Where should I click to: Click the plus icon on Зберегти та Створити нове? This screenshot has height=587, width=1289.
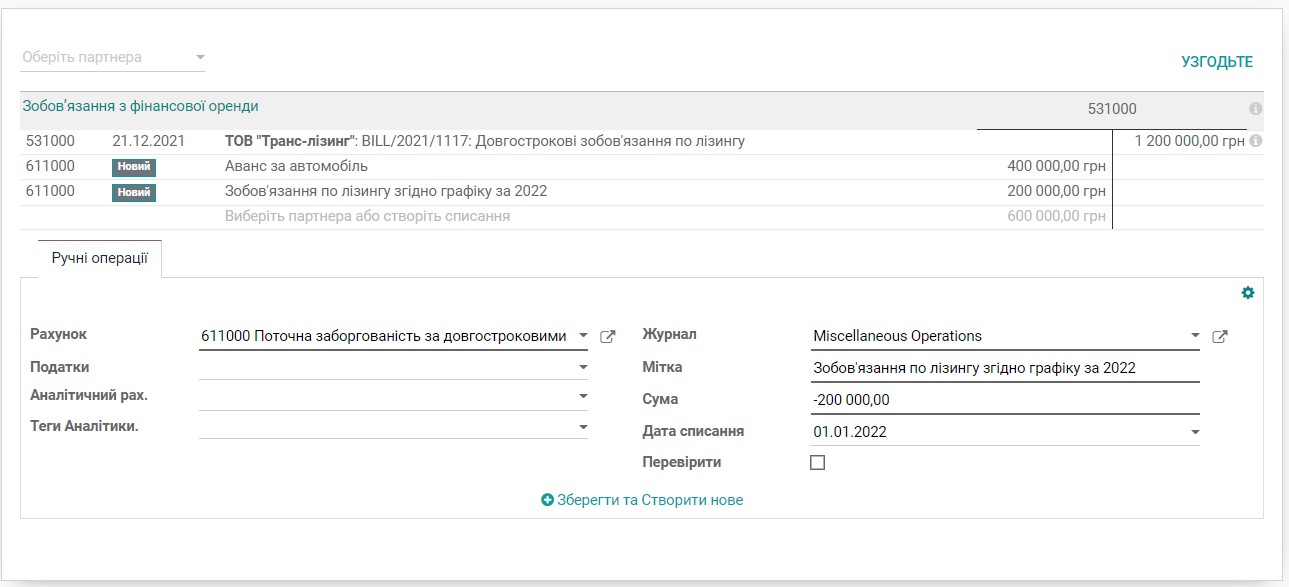549,500
